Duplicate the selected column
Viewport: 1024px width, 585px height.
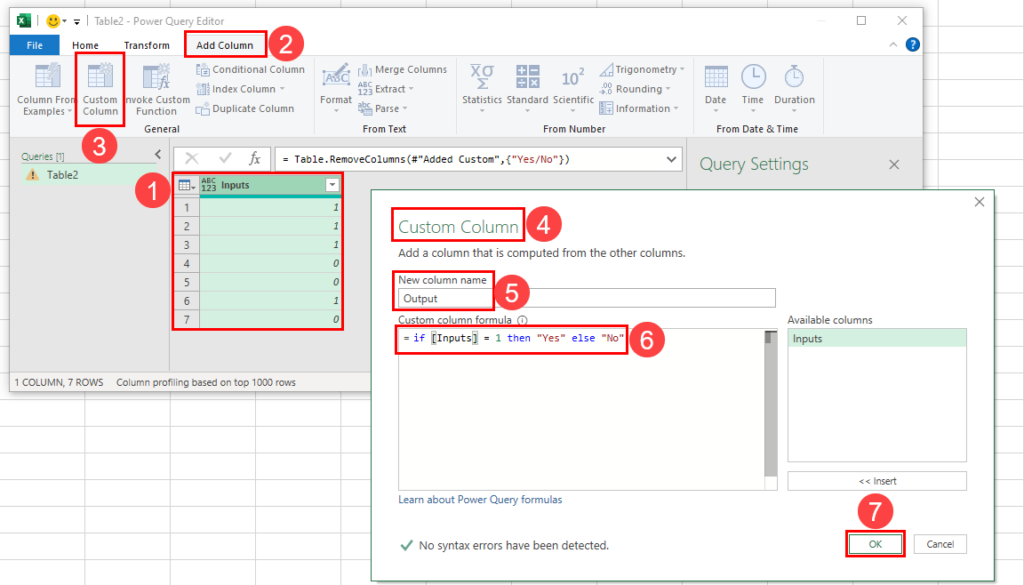tap(246, 108)
